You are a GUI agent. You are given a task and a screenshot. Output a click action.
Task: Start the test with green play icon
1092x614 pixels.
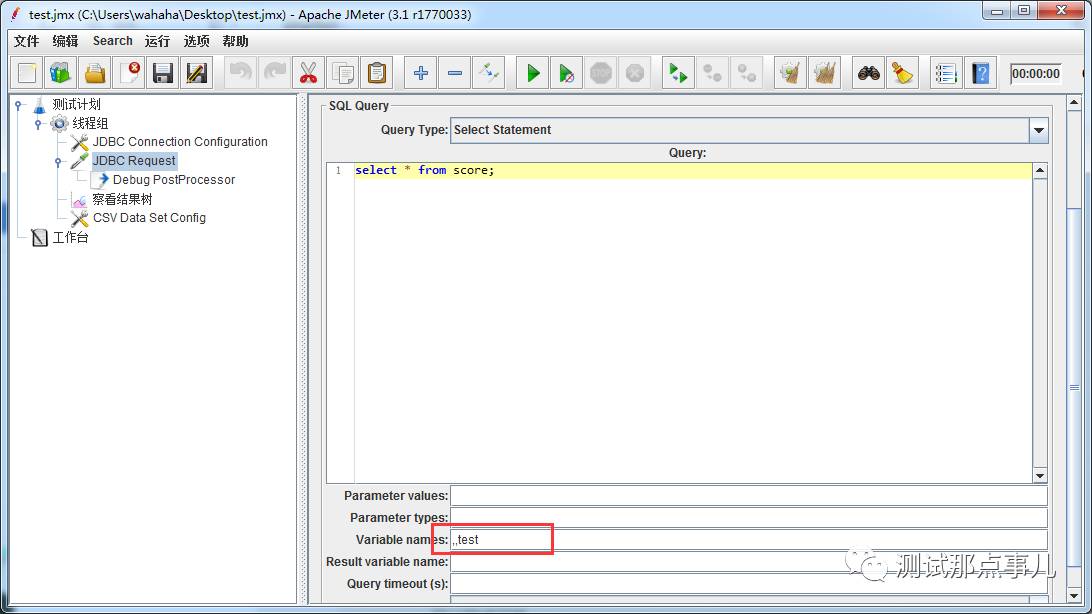(x=533, y=73)
